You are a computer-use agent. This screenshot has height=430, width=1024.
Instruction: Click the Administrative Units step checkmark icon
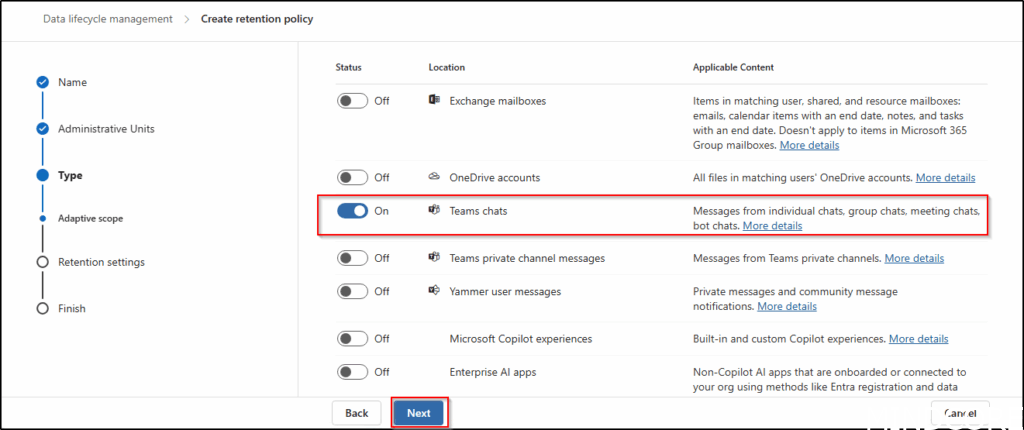(x=42, y=129)
